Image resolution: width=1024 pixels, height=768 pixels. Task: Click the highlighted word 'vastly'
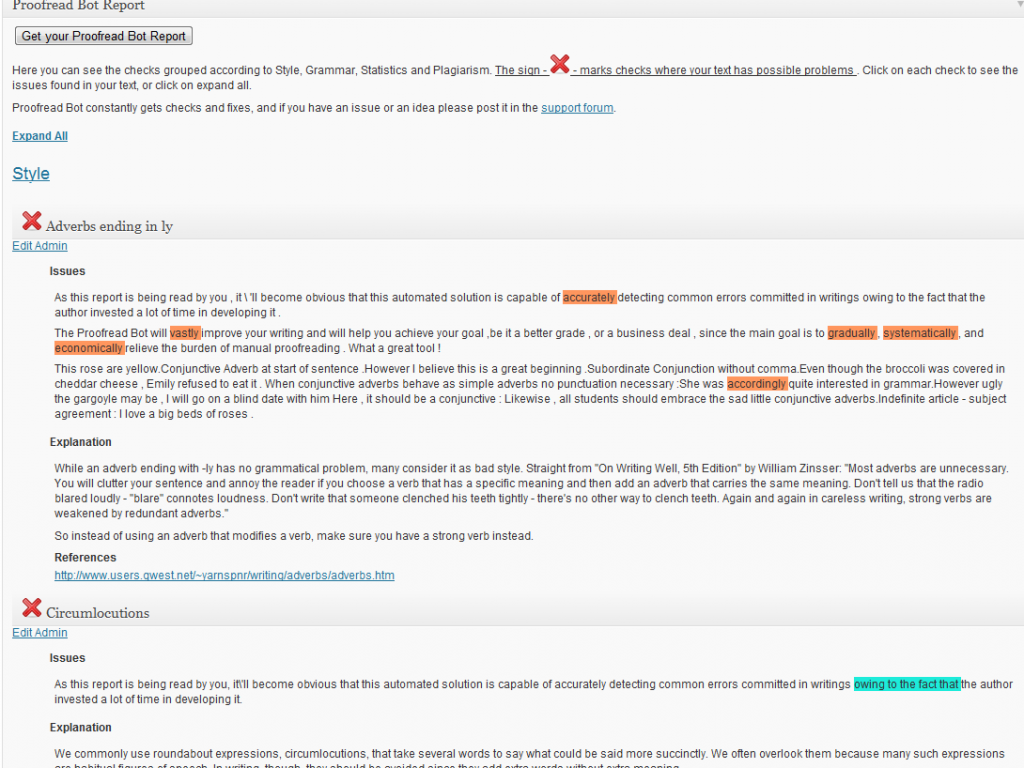click(x=185, y=333)
